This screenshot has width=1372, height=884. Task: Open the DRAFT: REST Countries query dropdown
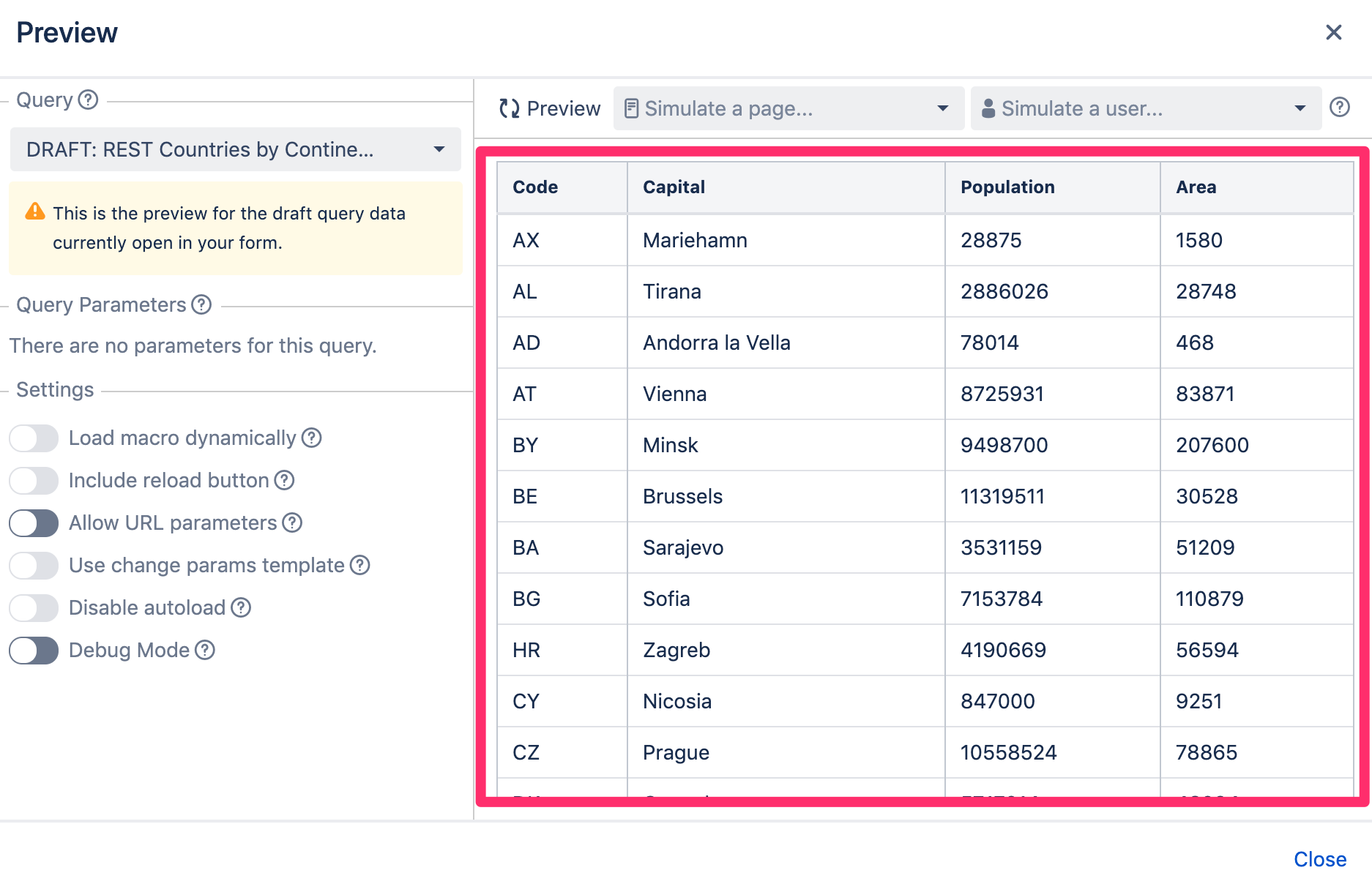pos(235,149)
